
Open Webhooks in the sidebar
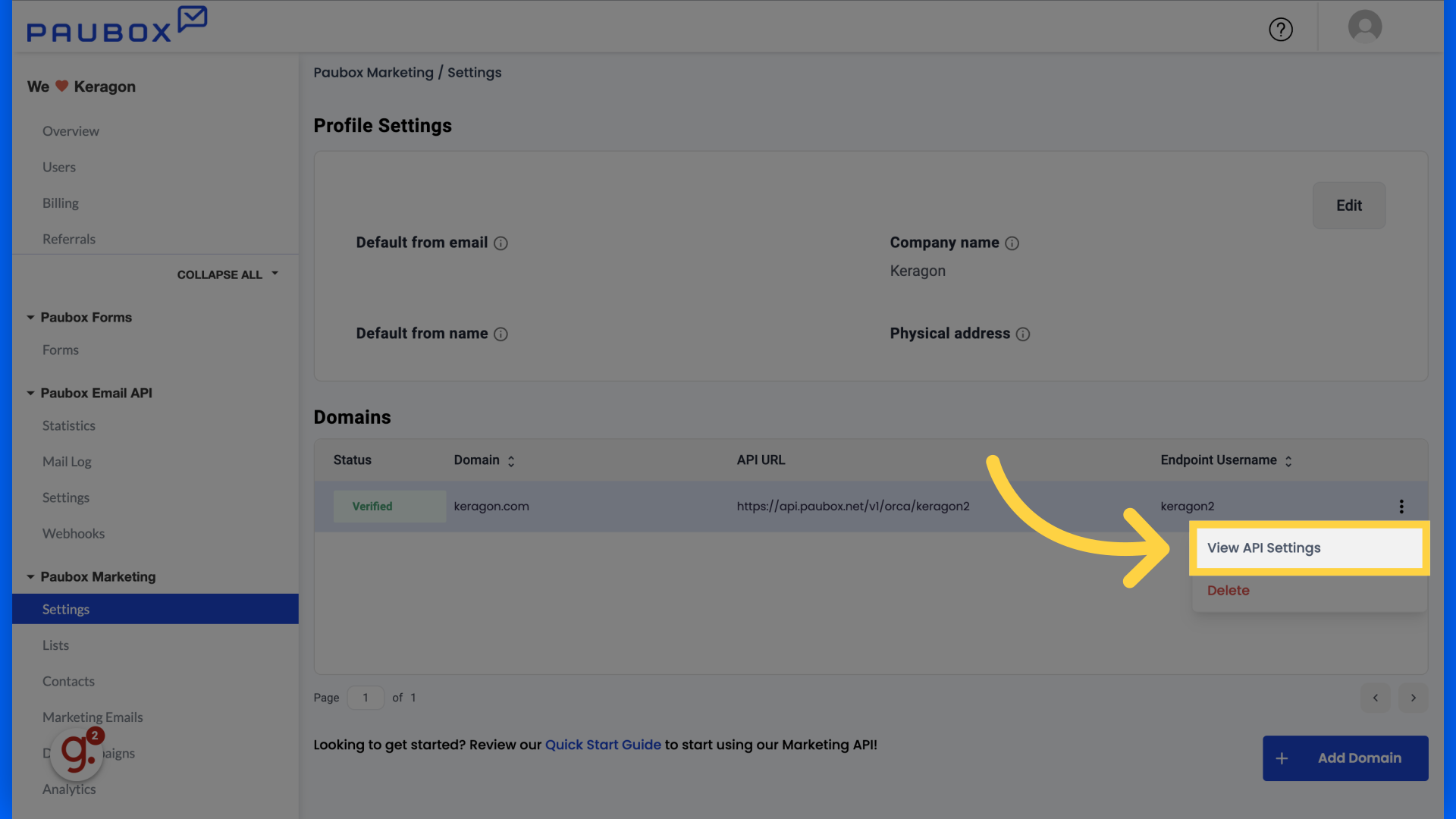pos(74,534)
